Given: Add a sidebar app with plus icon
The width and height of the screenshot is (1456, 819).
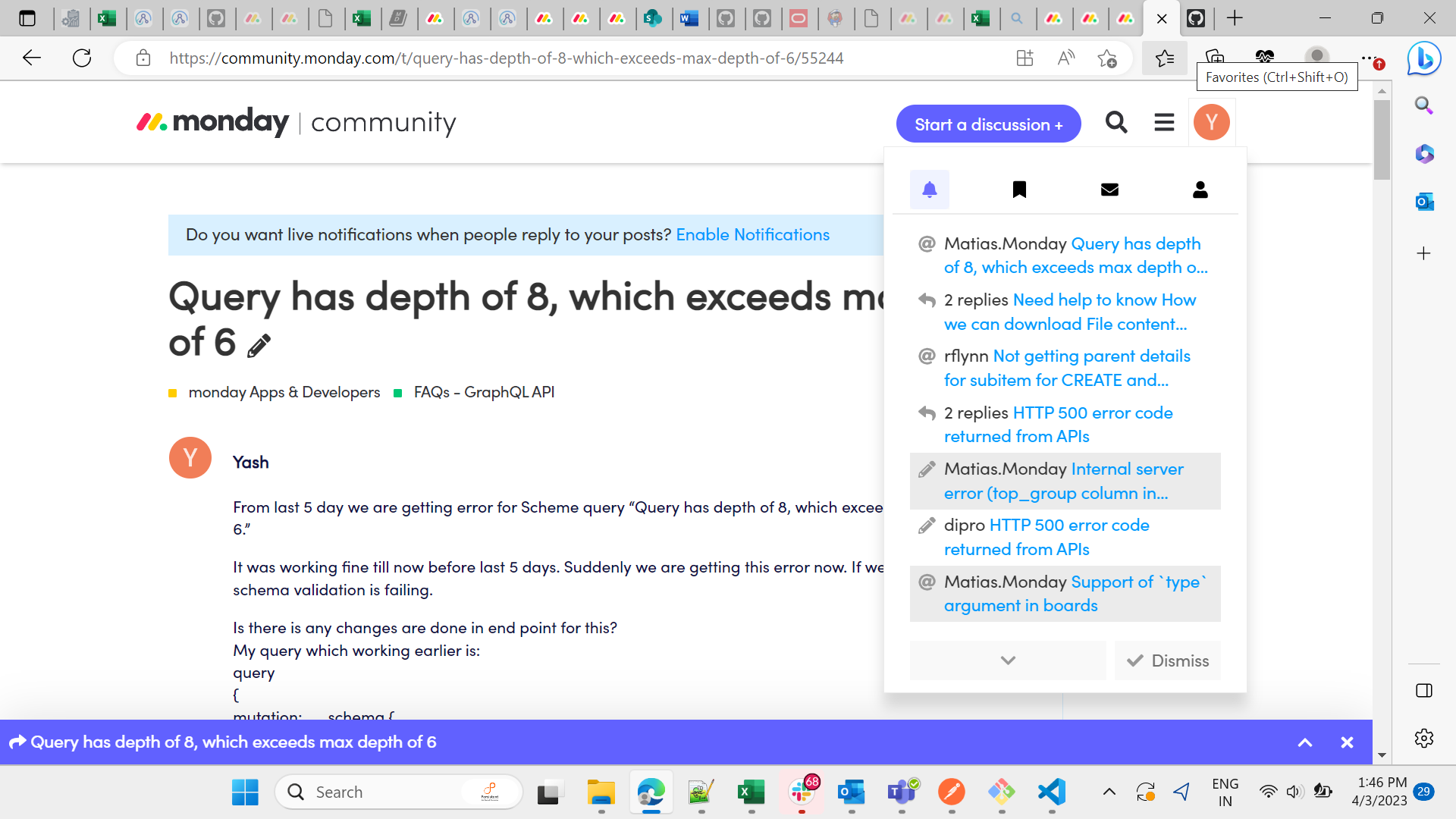Looking at the screenshot, I should (1423, 253).
